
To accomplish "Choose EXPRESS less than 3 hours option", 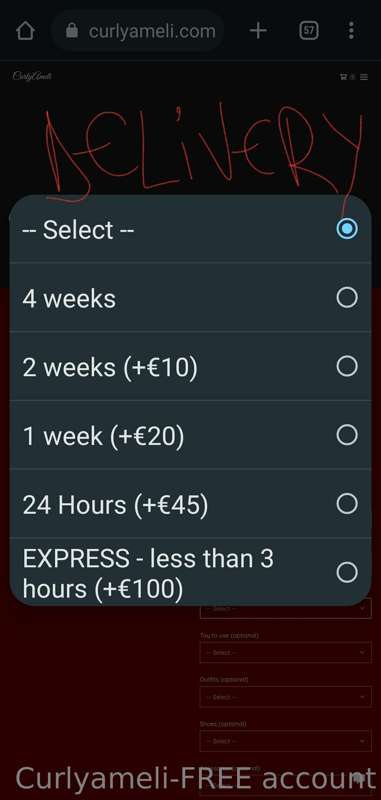I will pos(190,572).
